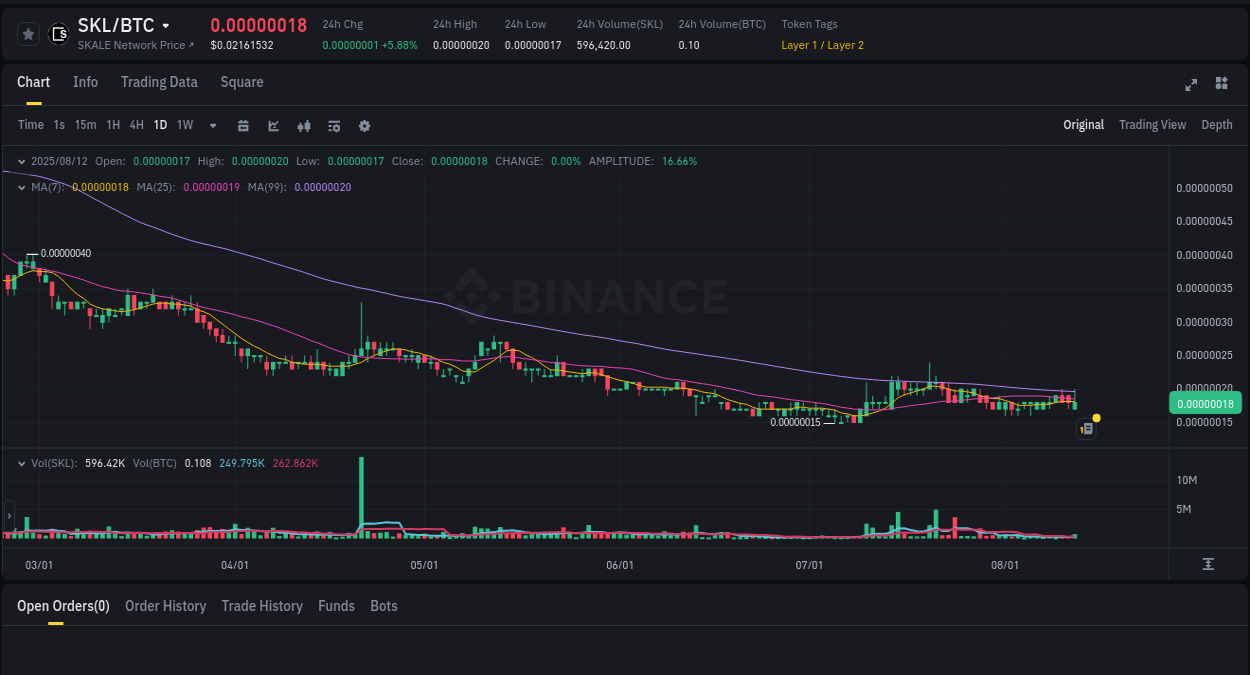
Task: Toggle the order panel icon on the chart
Action: pos(1086,428)
